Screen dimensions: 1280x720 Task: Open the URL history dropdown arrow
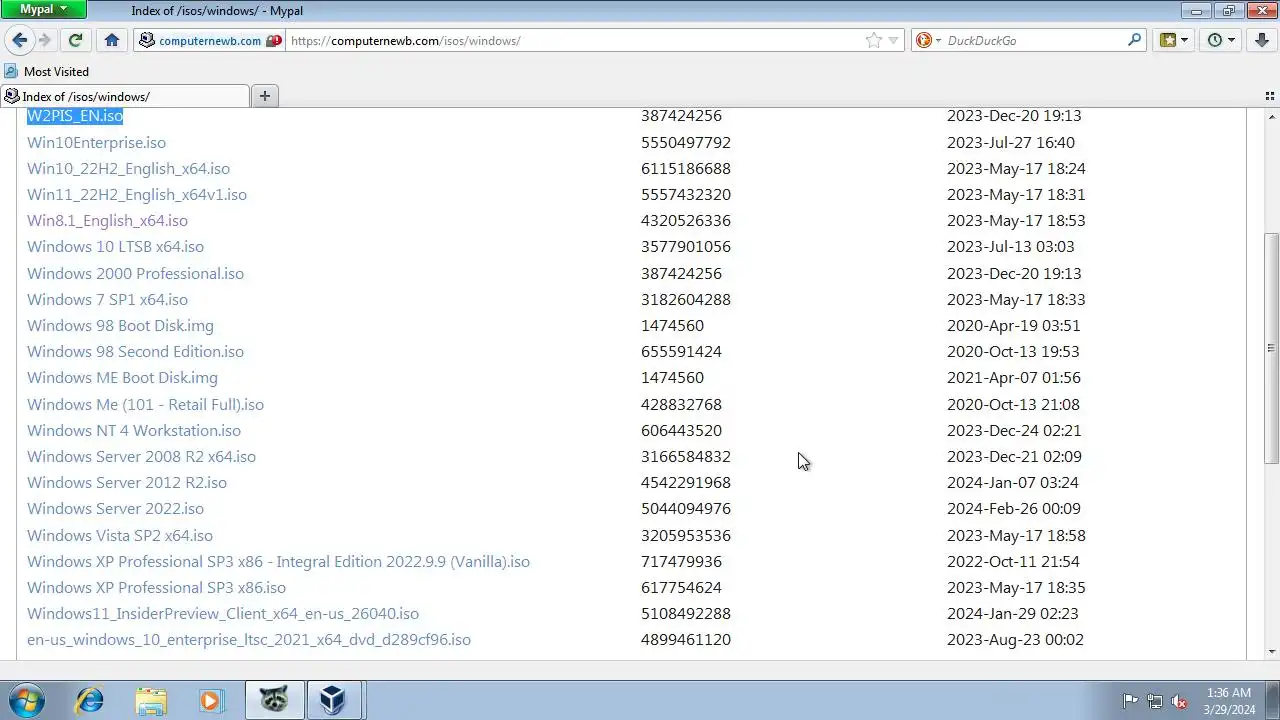point(893,41)
